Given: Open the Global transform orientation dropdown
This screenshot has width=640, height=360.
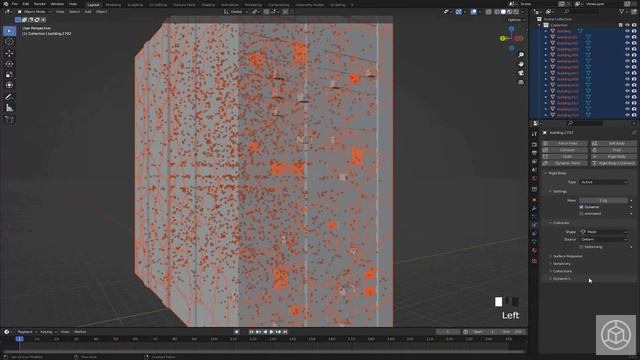Looking at the screenshot, I should pyautogui.click(x=236, y=12).
